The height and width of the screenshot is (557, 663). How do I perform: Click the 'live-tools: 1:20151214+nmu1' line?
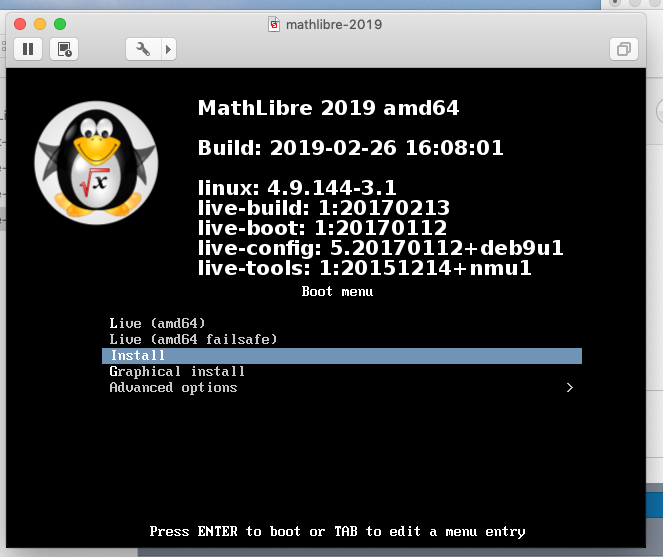tap(364, 268)
